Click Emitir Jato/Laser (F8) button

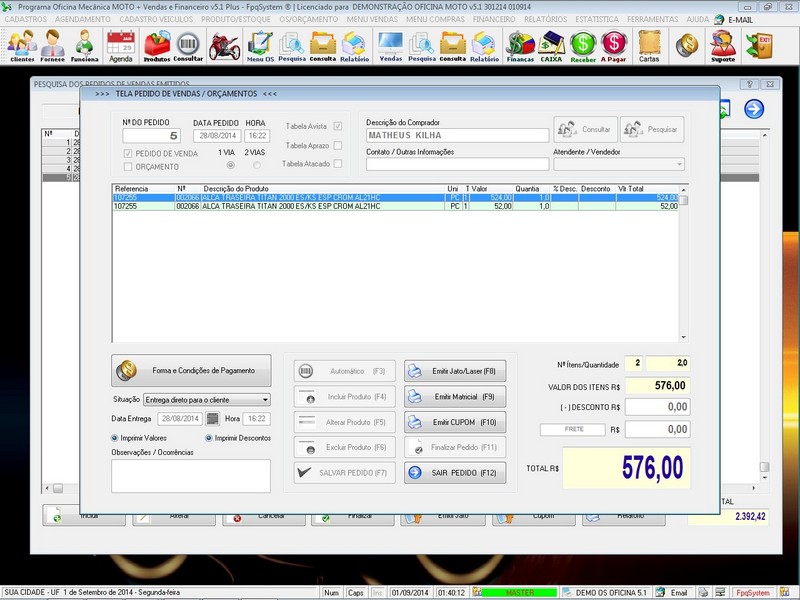pyautogui.click(x=455, y=371)
